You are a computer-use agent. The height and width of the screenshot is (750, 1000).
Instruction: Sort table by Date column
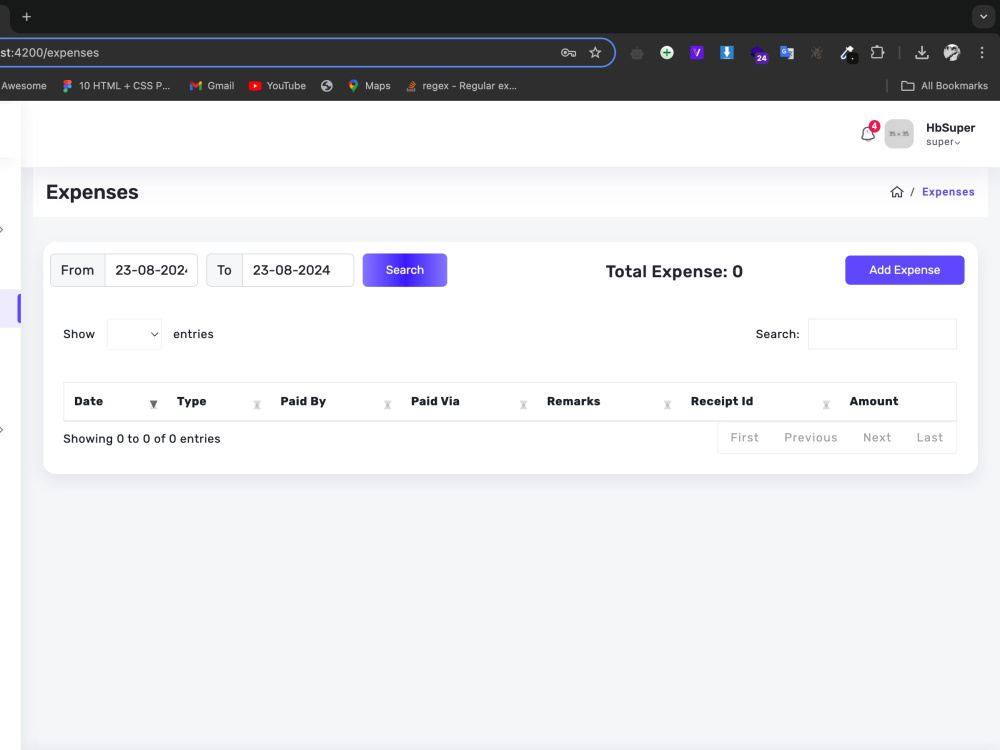(x=115, y=402)
